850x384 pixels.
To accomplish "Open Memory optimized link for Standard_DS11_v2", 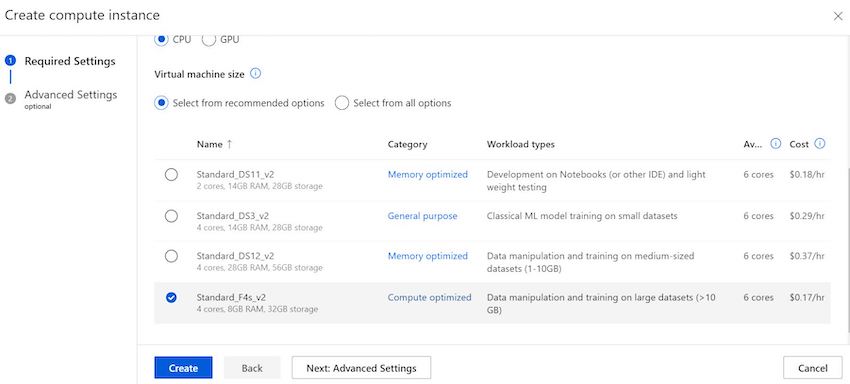I will (428, 175).
